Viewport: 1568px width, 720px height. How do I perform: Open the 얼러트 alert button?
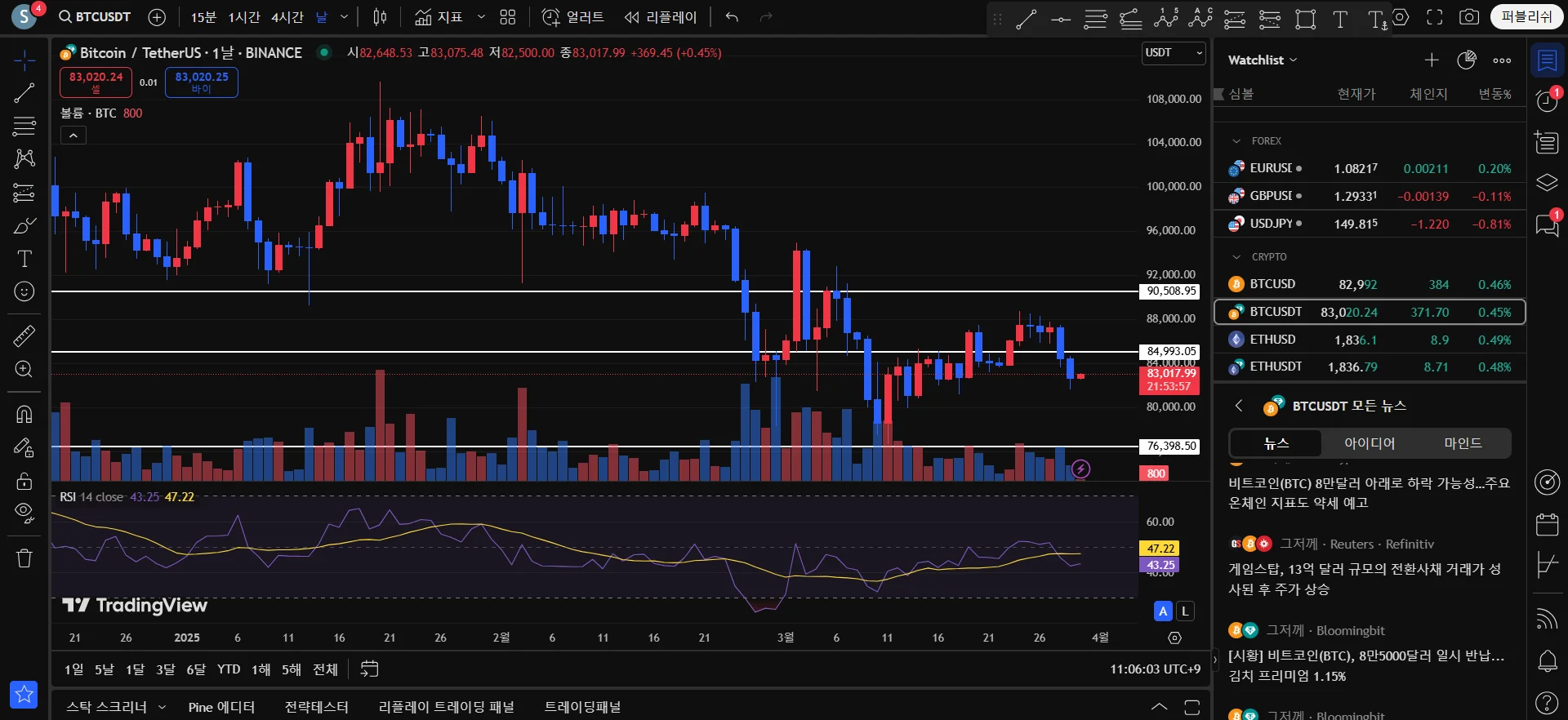coord(573,17)
